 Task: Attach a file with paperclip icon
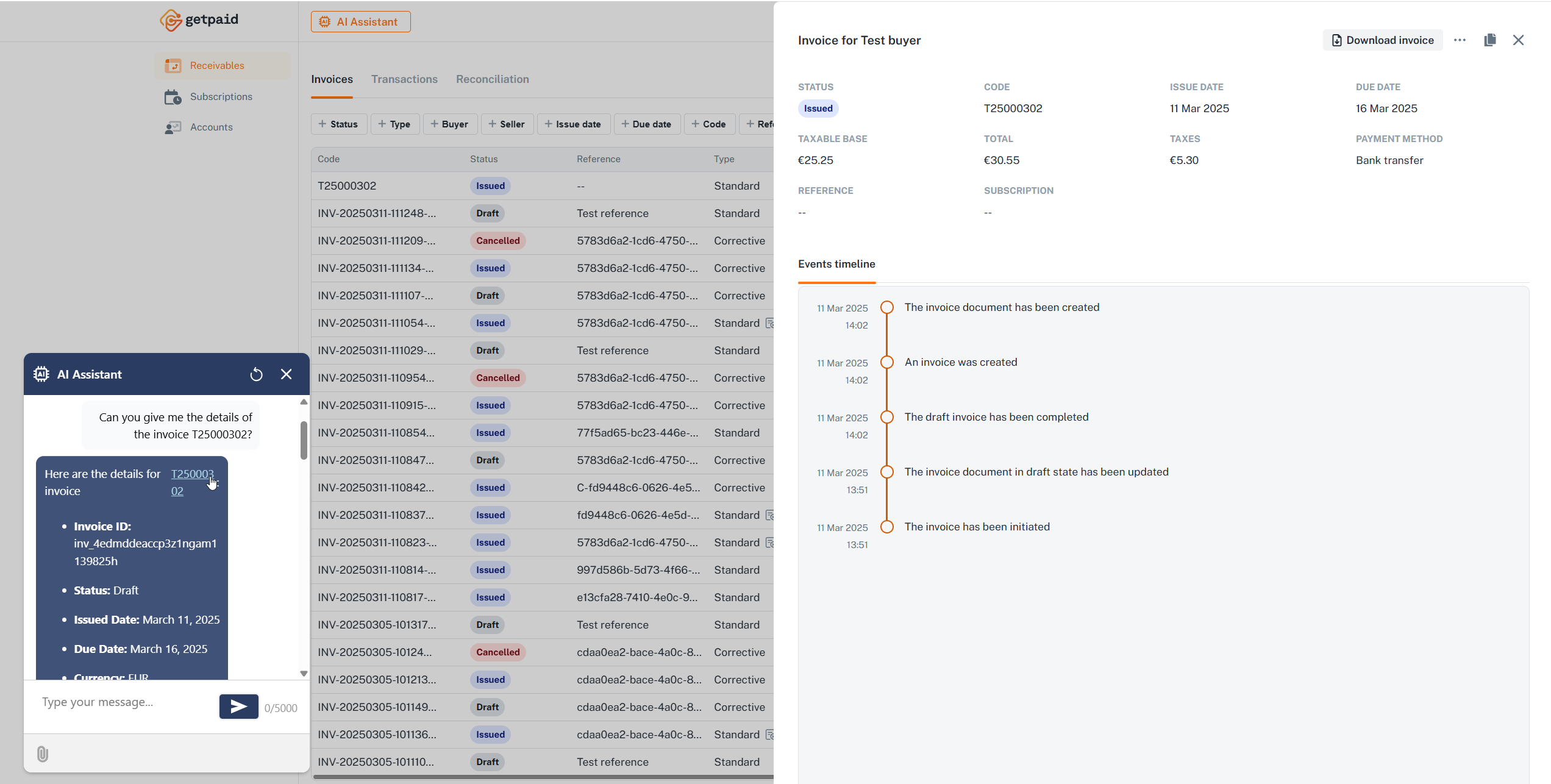(x=42, y=754)
